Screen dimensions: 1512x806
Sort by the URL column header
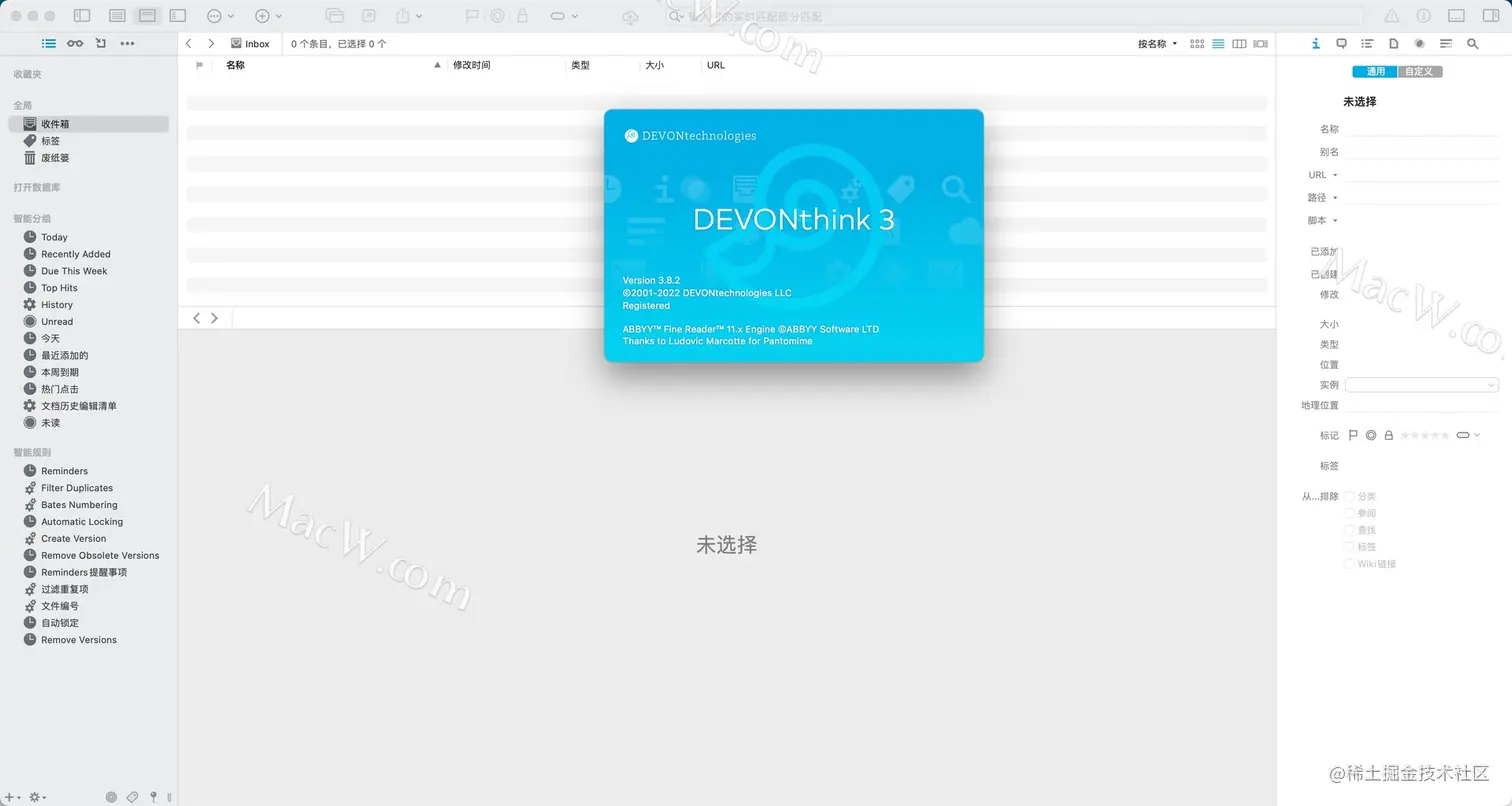pos(716,65)
